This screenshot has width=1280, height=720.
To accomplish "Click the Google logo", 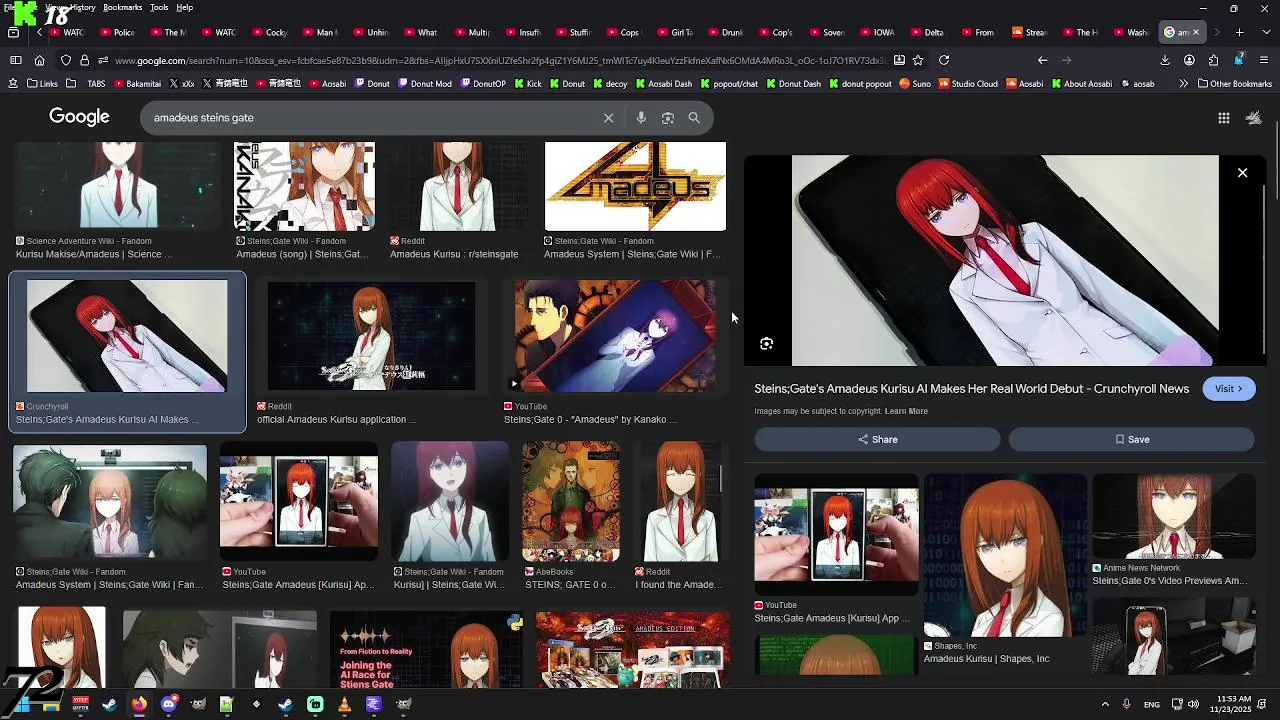I will [x=79, y=117].
